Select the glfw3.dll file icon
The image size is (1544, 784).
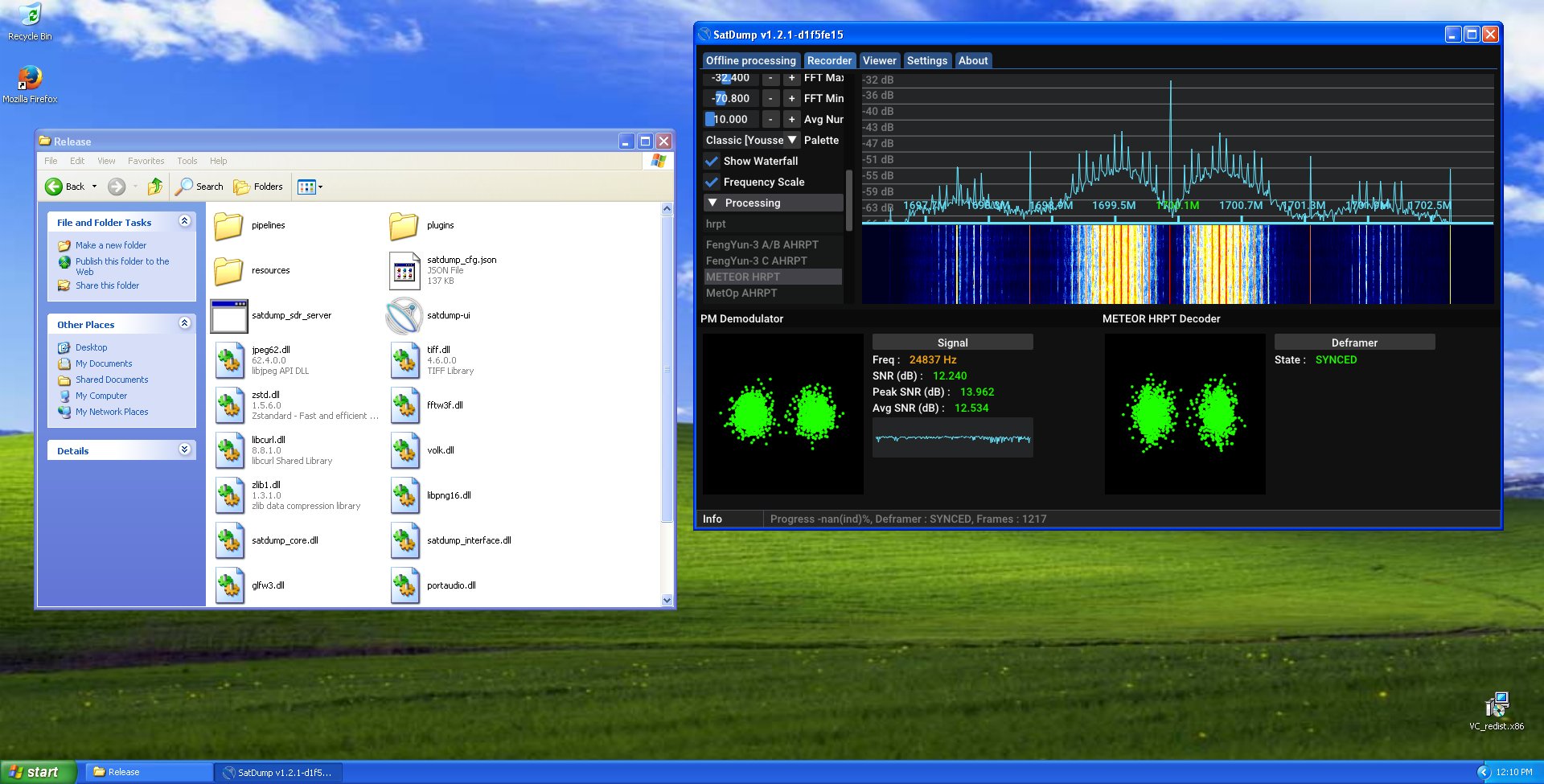229,586
